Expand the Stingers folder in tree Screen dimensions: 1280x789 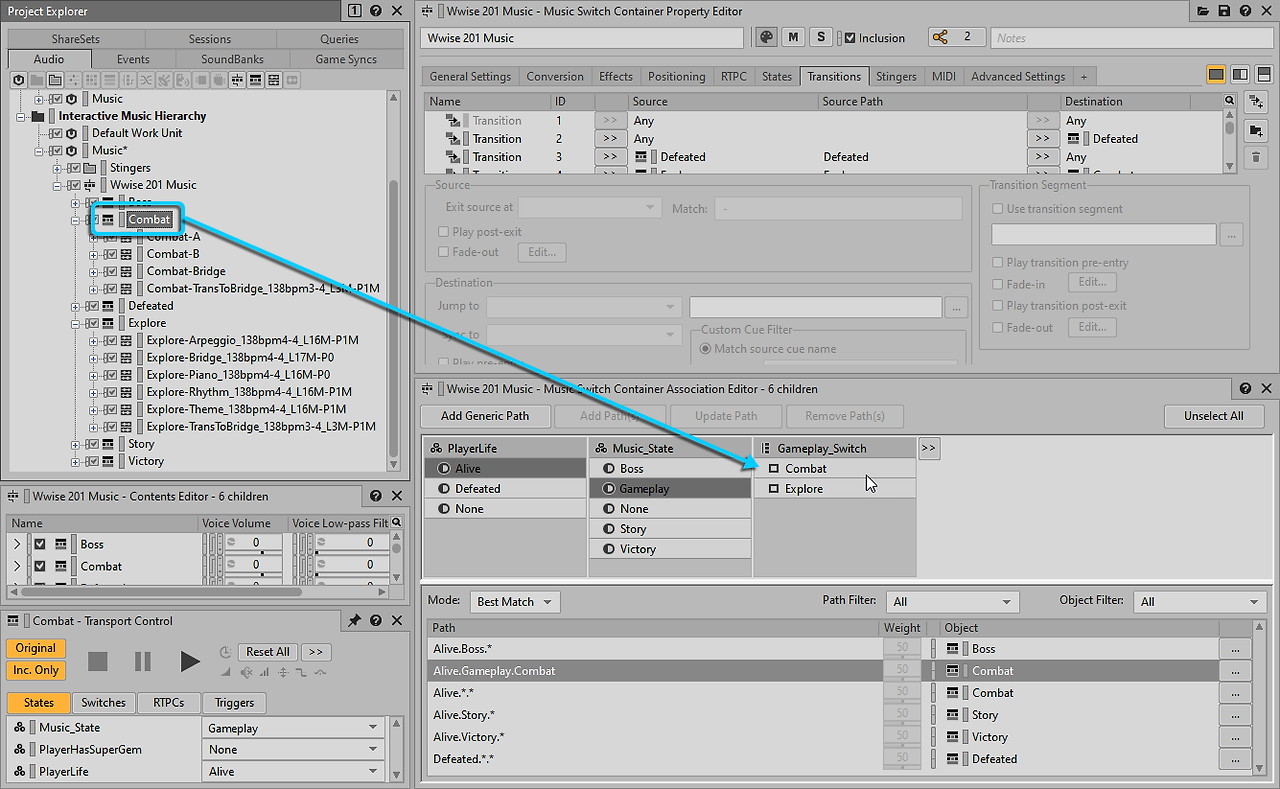tap(58, 168)
